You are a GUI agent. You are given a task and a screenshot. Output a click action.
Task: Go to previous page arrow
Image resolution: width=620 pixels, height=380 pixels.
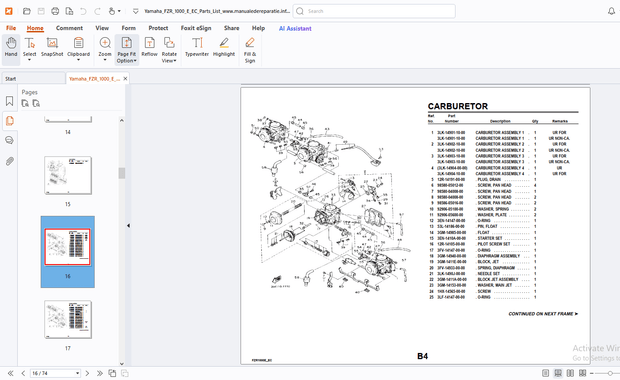23,373
